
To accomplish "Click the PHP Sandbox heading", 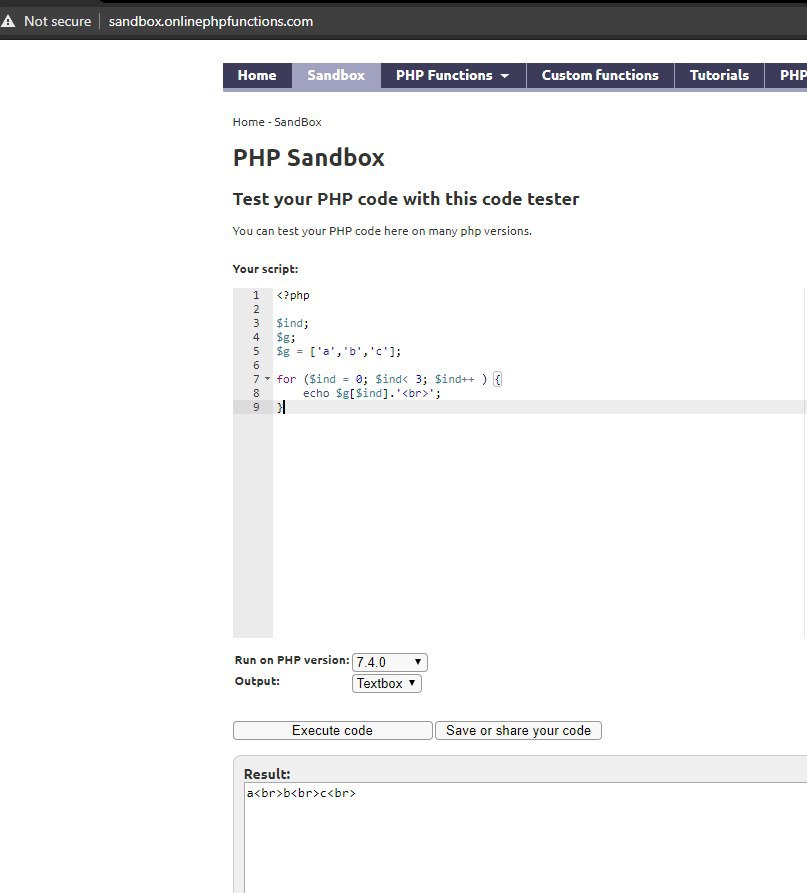I will [x=309, y=158].
